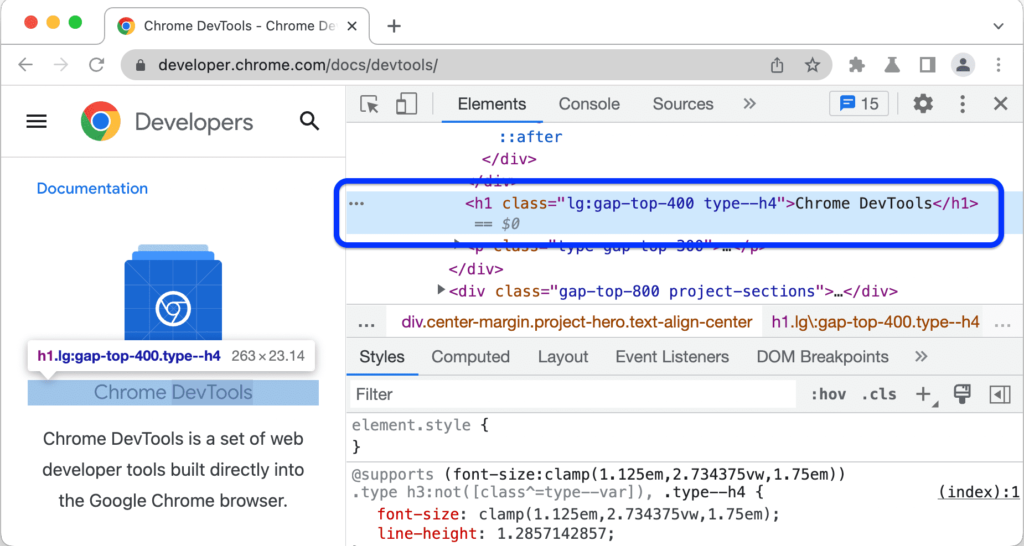The image size is (1024, 546).
Task: Click the paint roller rendering emulations icon
Action: pos(962,393)
